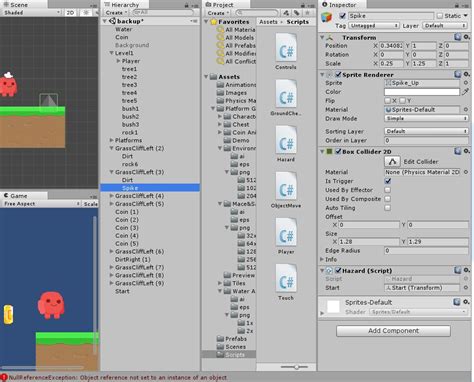Image resolution: width=474 pixels, height=382 pixels.
Task: Open the GroundCheck C# script
Action: pyautogui.click(x=286, y=97)
